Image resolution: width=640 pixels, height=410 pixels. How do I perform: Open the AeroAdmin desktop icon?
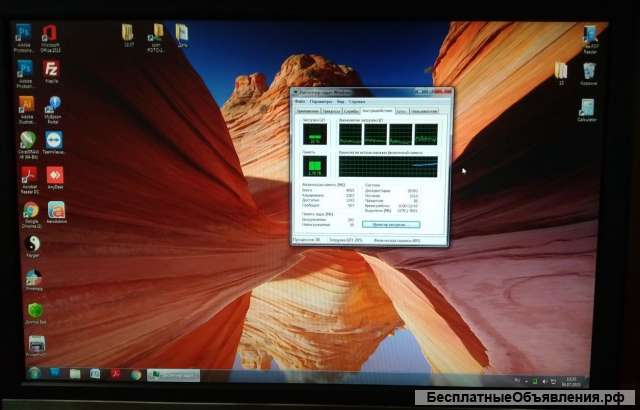click(56, 210)
